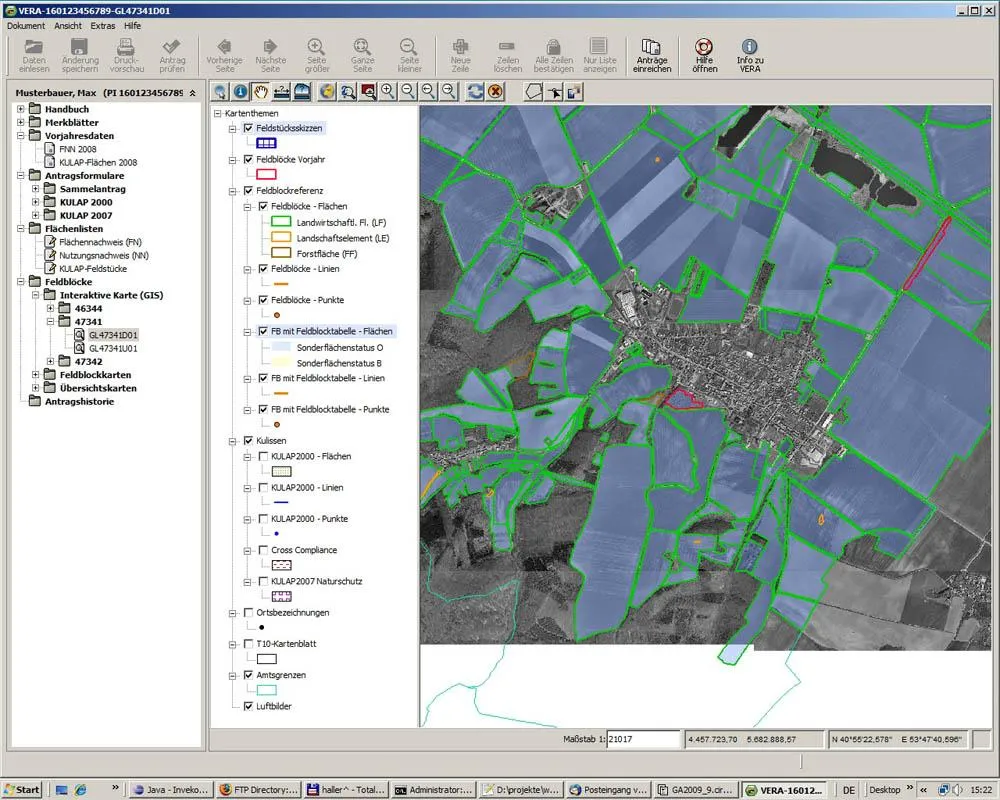Click the zoom out magnifier with minus
The height and width of the screenshot is (800, 1000).
[408, 92]
